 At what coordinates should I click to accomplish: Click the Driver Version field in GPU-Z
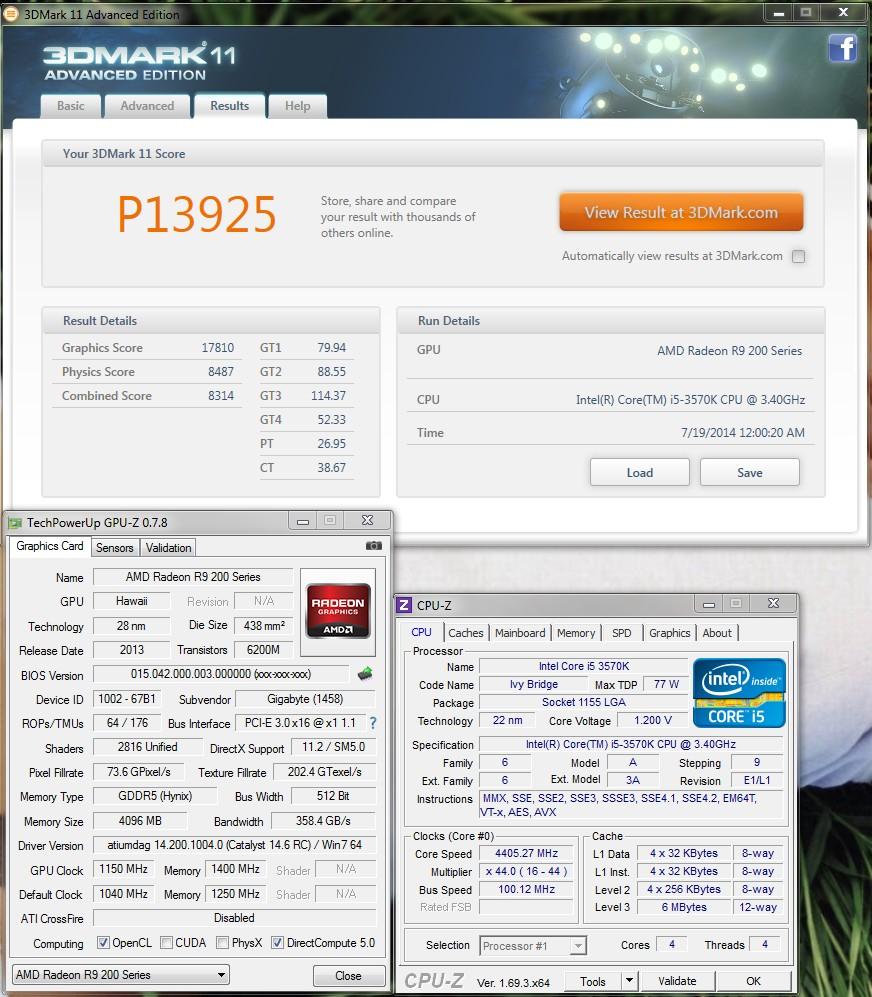tap(234, 844)
